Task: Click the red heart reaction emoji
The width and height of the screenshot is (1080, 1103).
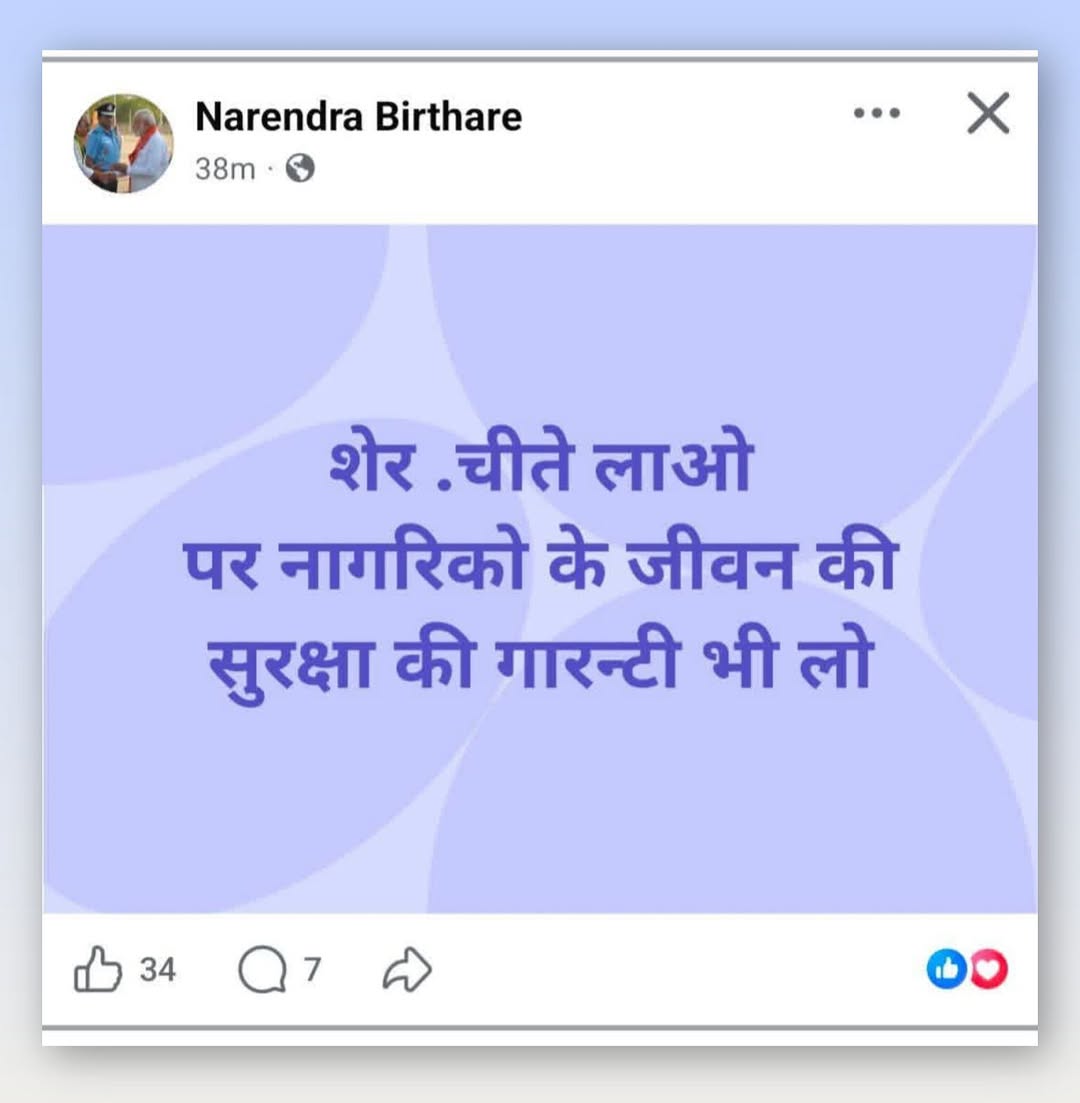Action: (x=989, y=969)
